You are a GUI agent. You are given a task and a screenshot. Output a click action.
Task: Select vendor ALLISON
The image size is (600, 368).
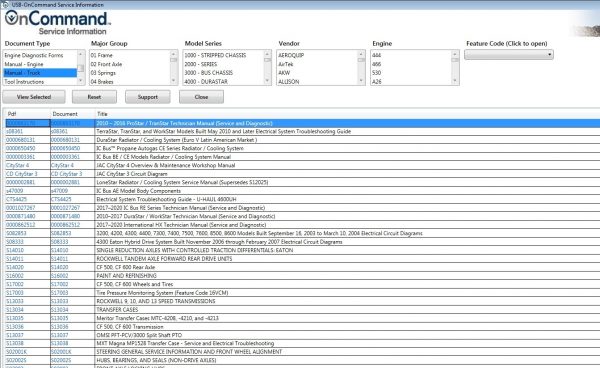click(289, 81)
